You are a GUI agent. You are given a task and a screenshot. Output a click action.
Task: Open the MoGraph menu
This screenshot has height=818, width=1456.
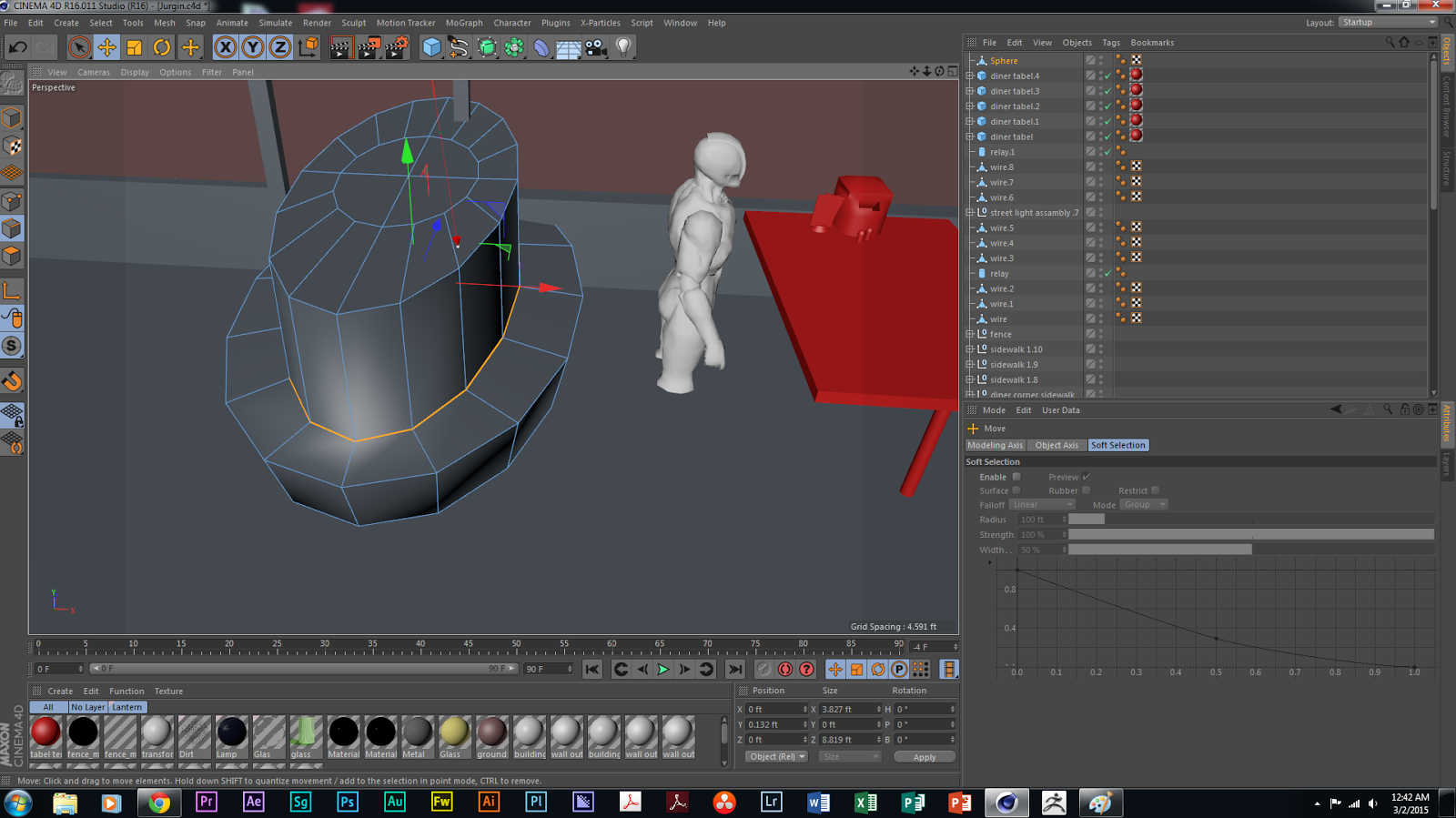click(x=463, y=23)
